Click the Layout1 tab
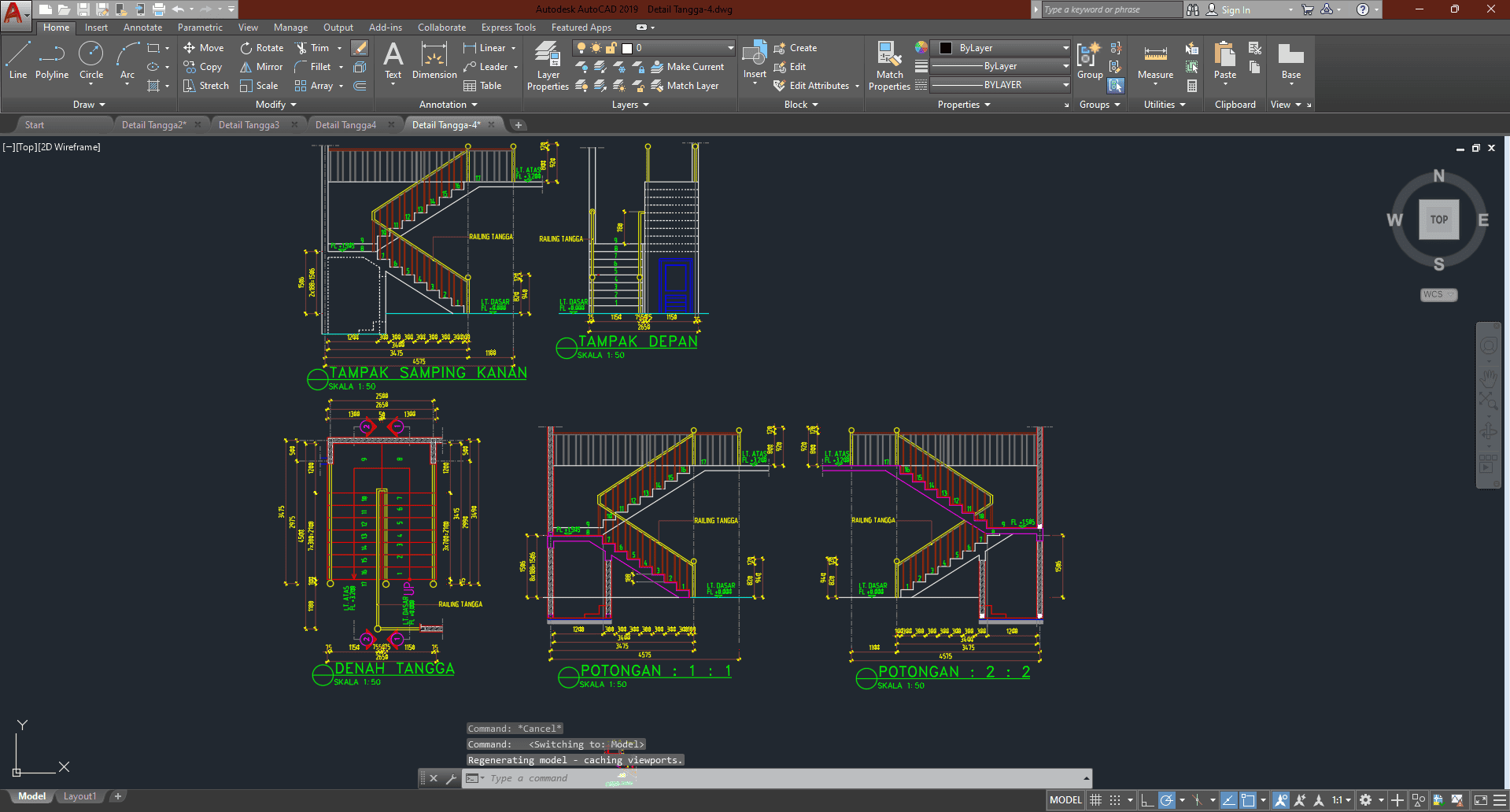The height and width of the screenshot is (812, 1510). tap(79, 796)
